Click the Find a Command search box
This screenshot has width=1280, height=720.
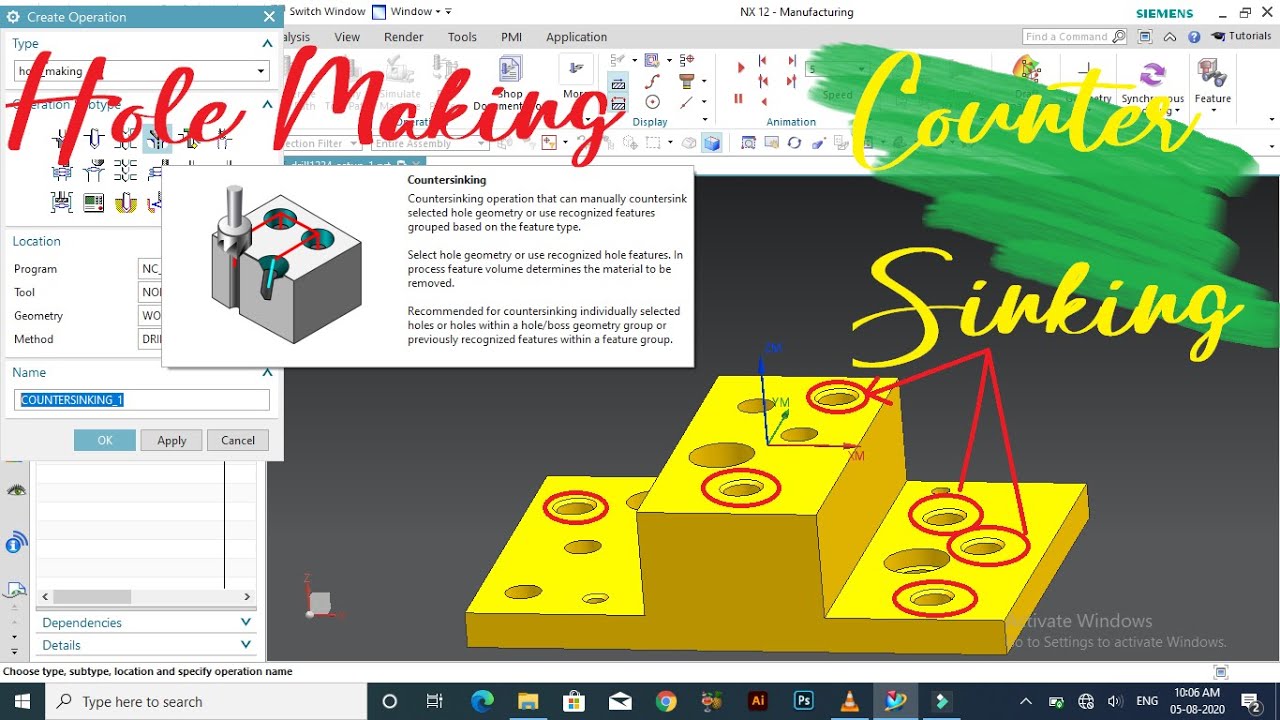click(x=1074, y=37)
